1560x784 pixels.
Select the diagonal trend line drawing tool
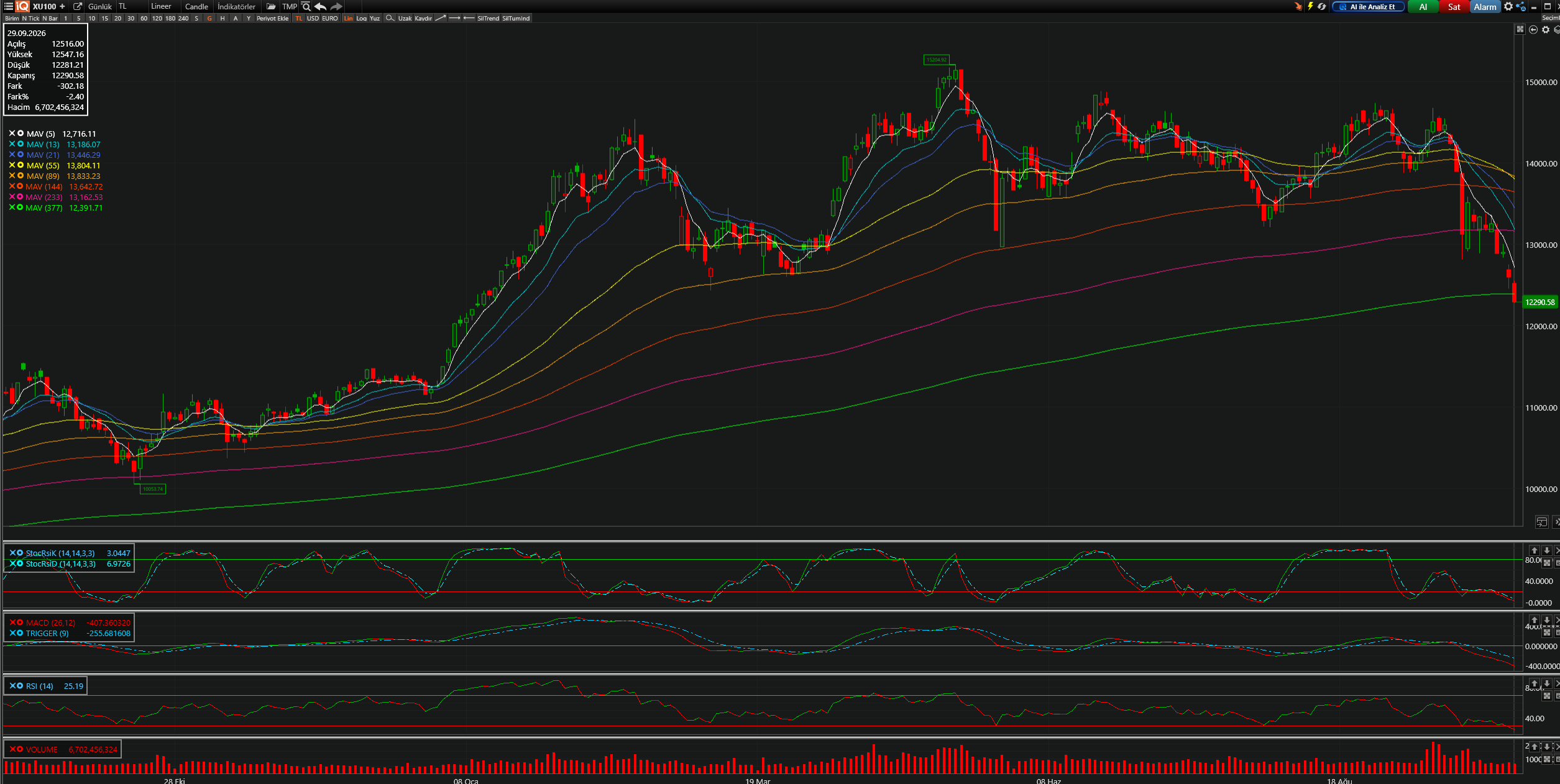(x=441, y=18)
